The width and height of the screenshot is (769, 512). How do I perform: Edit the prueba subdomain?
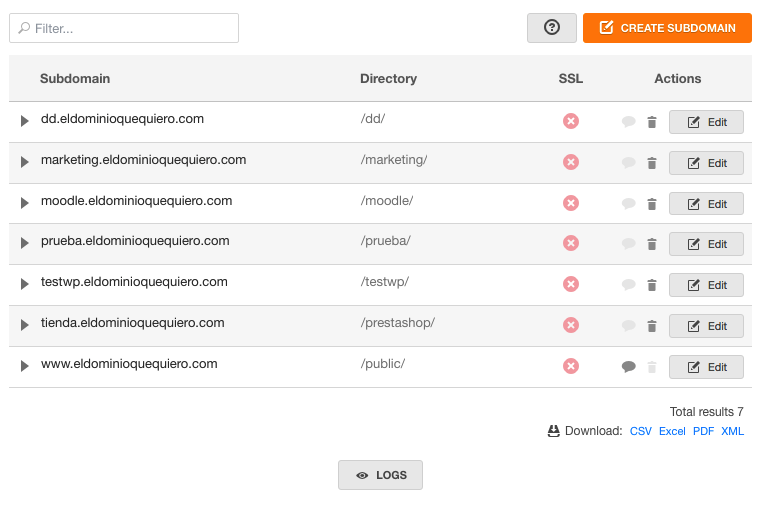click(x=706, y=244)
